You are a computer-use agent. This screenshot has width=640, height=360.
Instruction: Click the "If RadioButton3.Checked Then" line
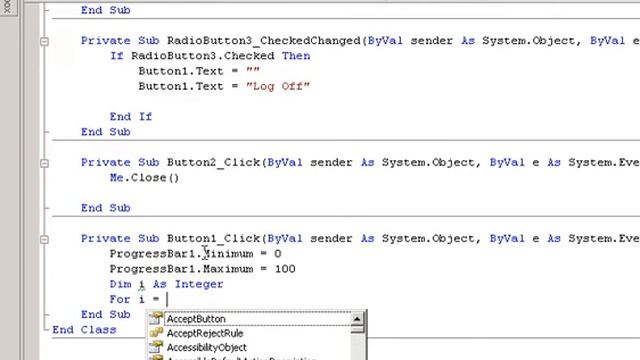[210, 56]
